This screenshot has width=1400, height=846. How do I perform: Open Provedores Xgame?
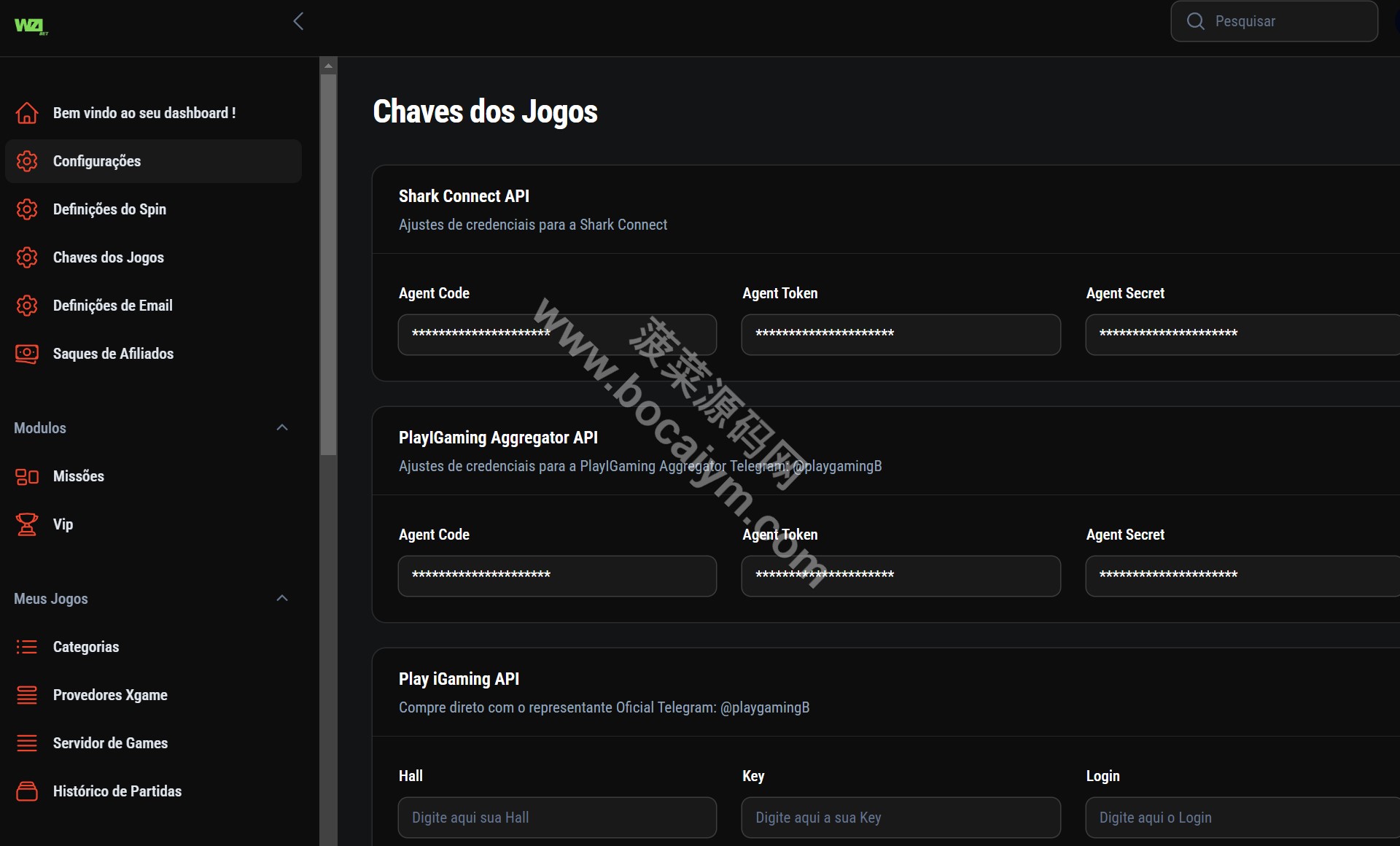[x=153, y=695]
